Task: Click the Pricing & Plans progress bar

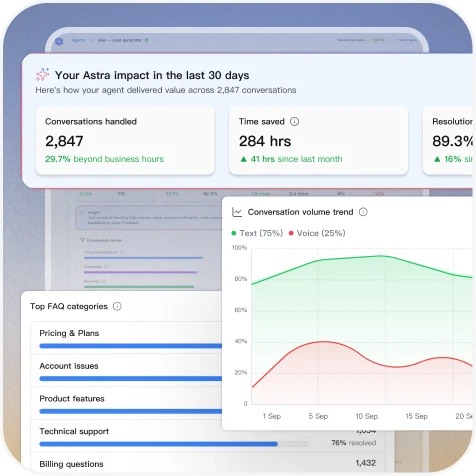Action: (x=131, y=346)
